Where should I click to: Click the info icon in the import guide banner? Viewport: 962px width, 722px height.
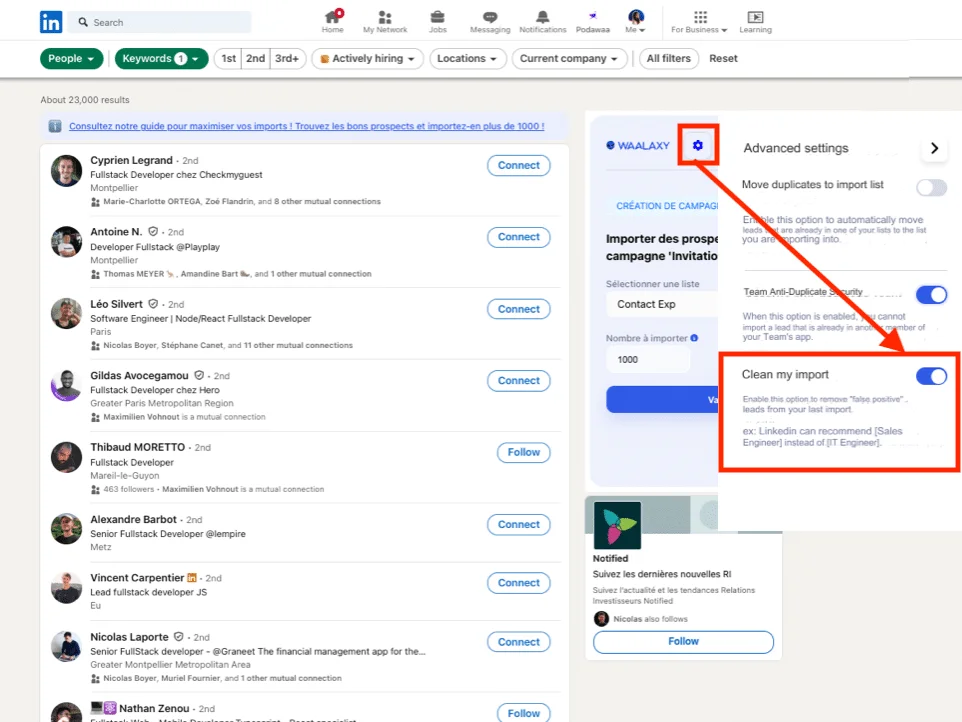(55, 126)
